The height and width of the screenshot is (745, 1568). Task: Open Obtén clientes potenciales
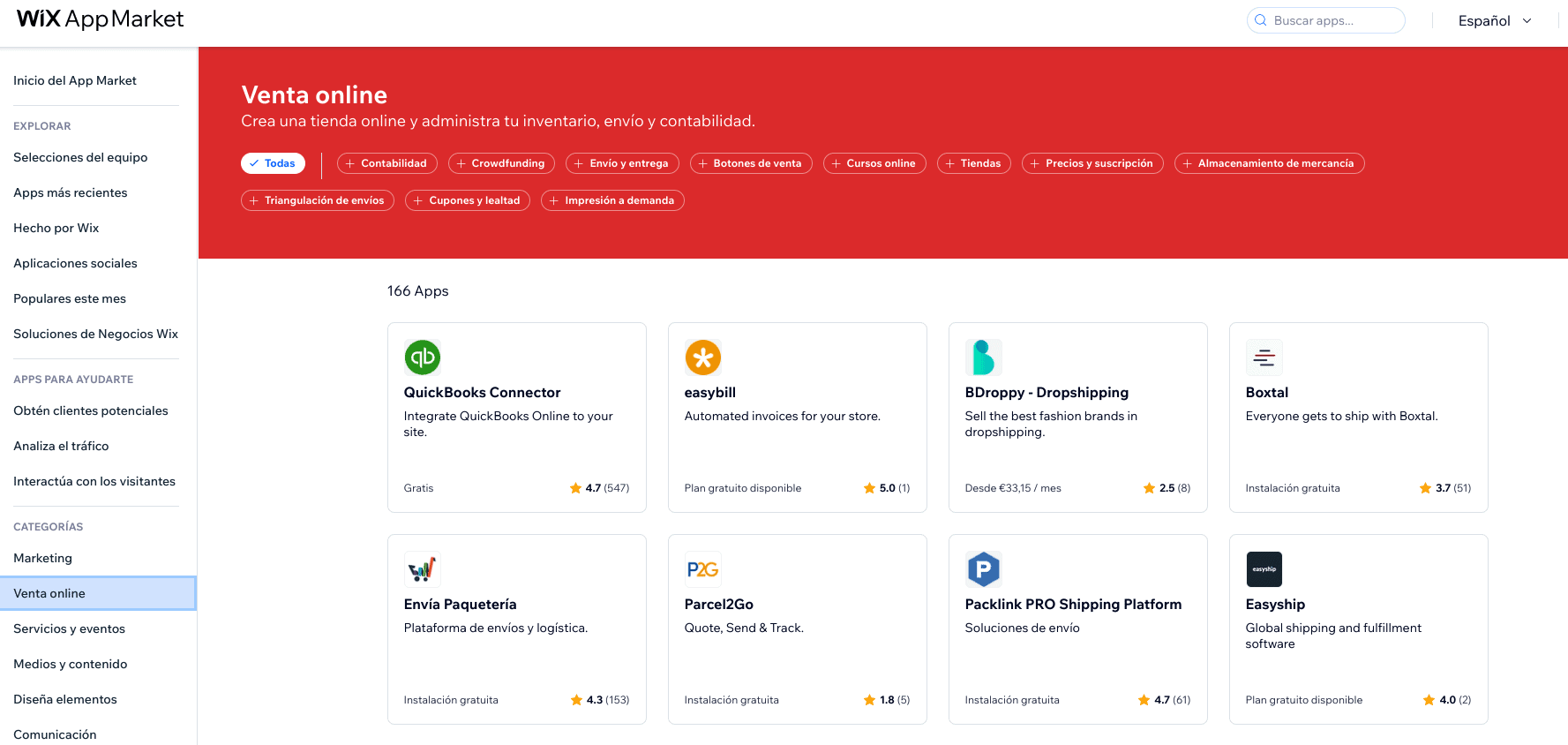[91, 410]
